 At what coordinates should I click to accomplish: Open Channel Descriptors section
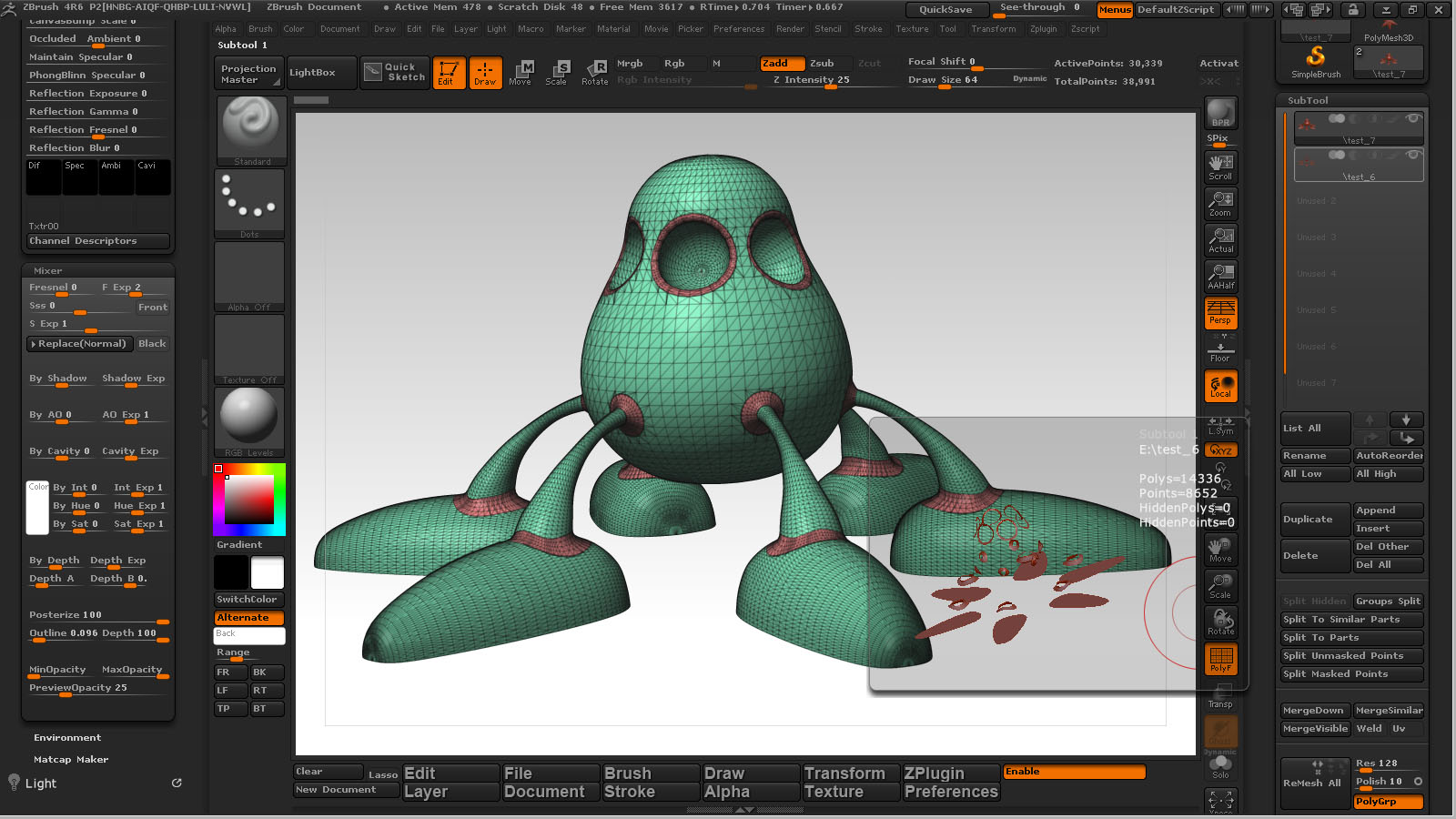click(x=98, y=241)
